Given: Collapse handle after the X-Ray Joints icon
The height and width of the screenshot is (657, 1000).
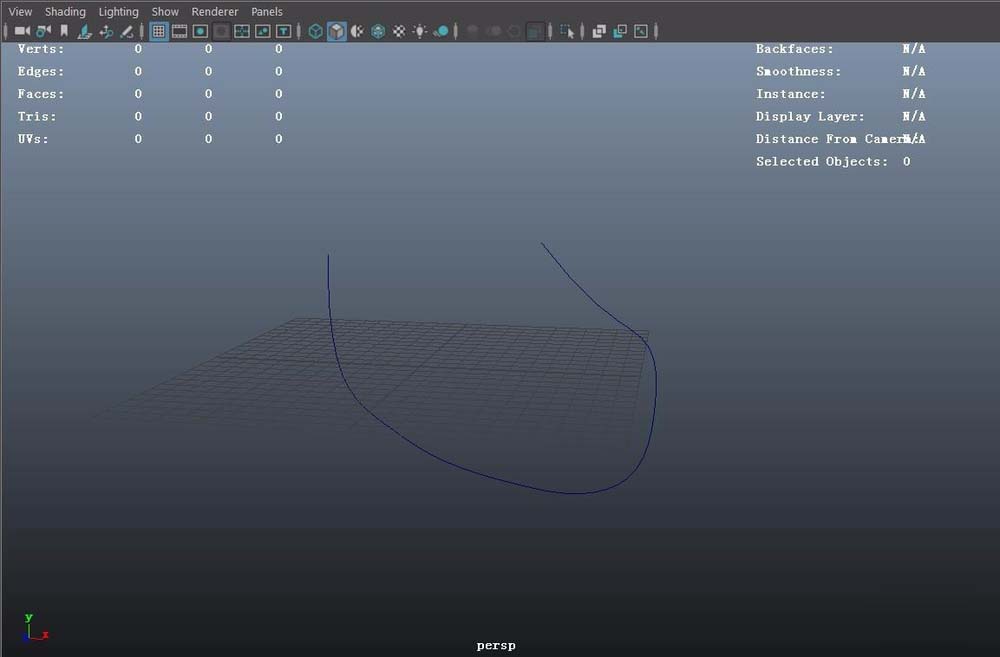Looking at the screenshot, I should (656, 31).
